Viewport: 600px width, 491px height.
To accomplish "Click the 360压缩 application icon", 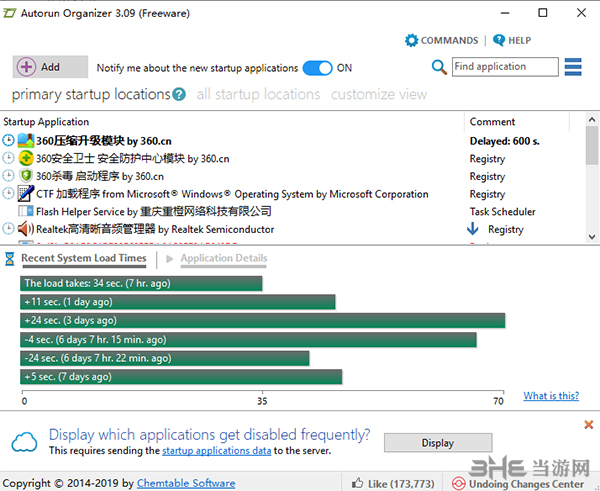I will pyautogui.click(x=26, y=140).
